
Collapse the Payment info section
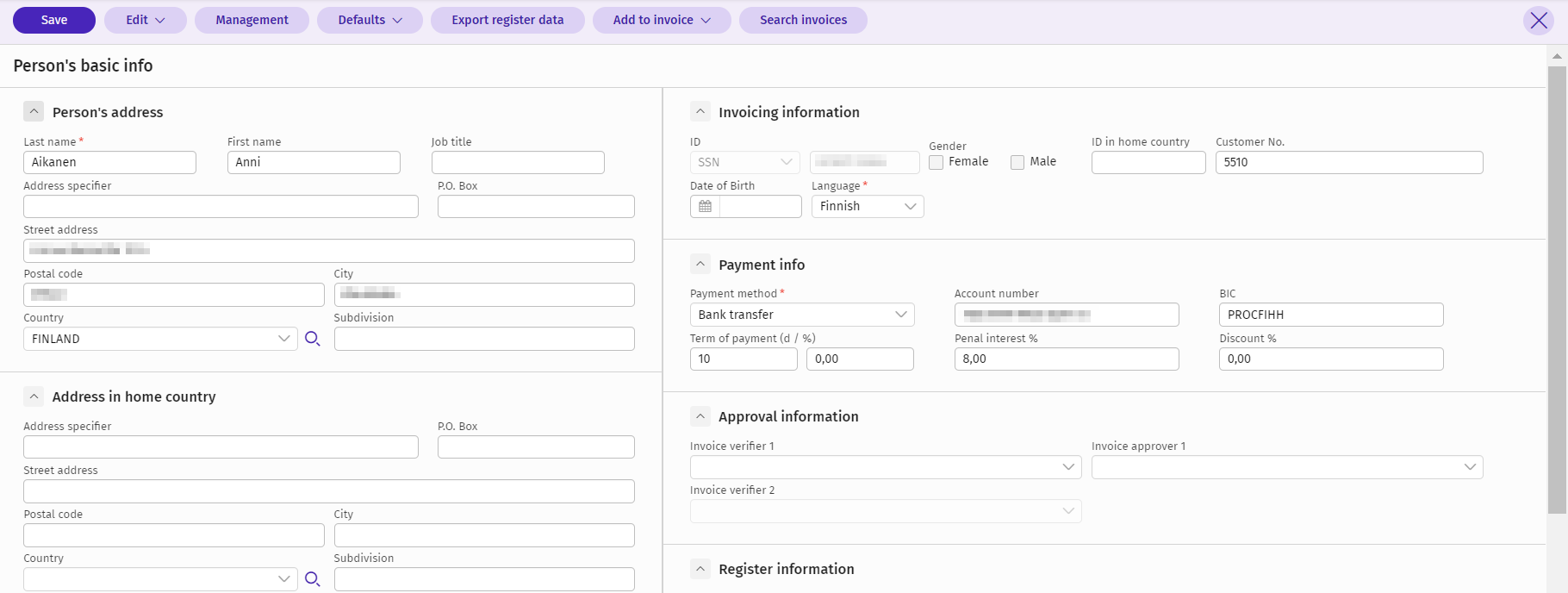[x=700, y=265]
